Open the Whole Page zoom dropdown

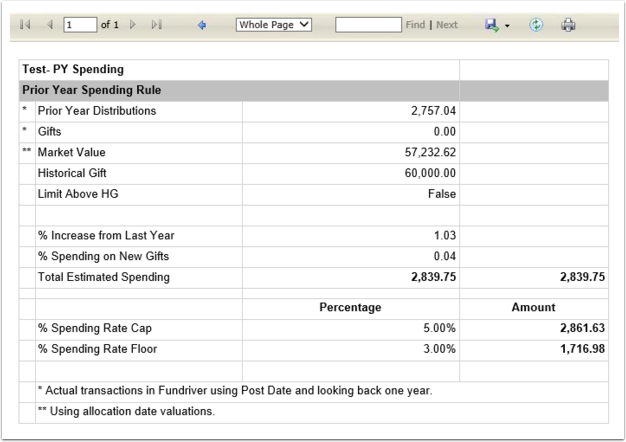(273, 25)
